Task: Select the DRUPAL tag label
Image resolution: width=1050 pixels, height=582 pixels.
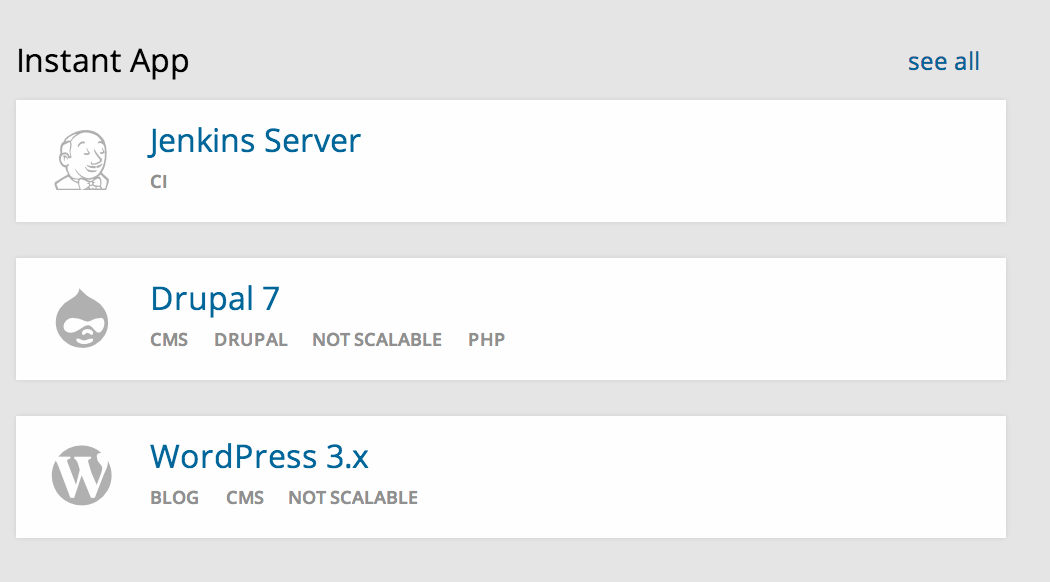Action: (x=250, y=340)
